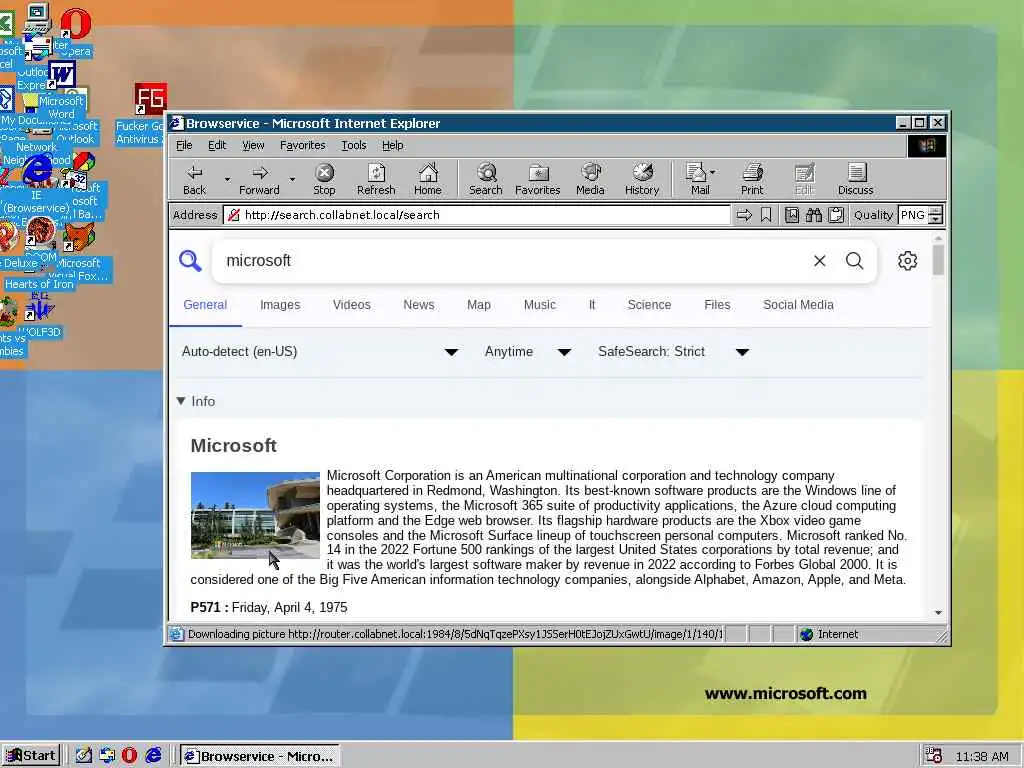Decrease Quality value with down spinner
This screenshot has height=768, width=1024.
coord(935,219)
